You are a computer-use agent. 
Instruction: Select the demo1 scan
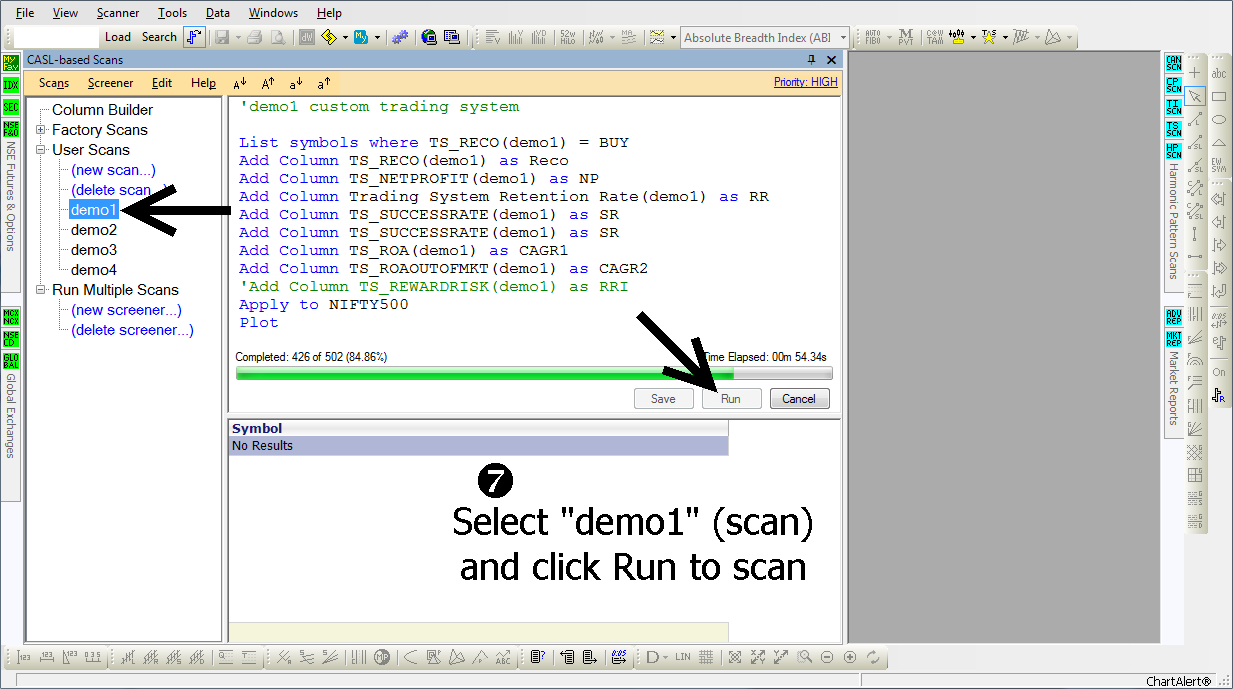[x=94, y=210]
